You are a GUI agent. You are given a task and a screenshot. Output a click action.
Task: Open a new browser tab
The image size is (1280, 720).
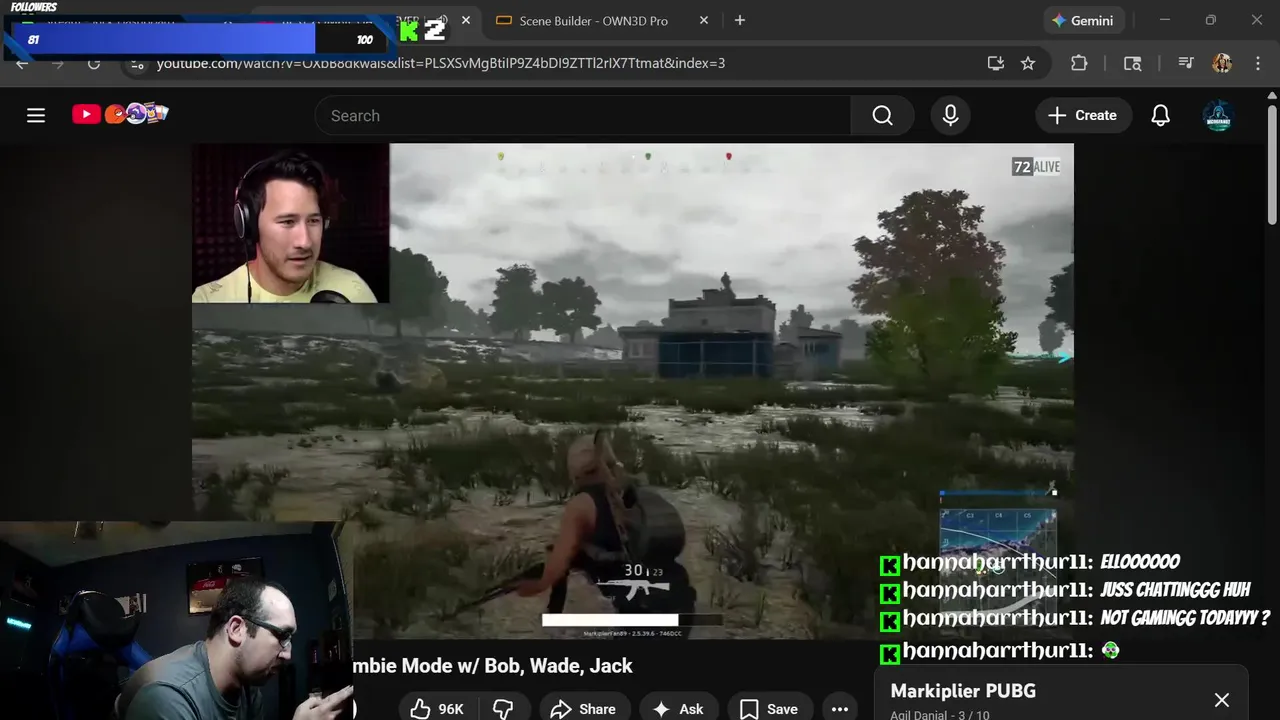point(740,20)
